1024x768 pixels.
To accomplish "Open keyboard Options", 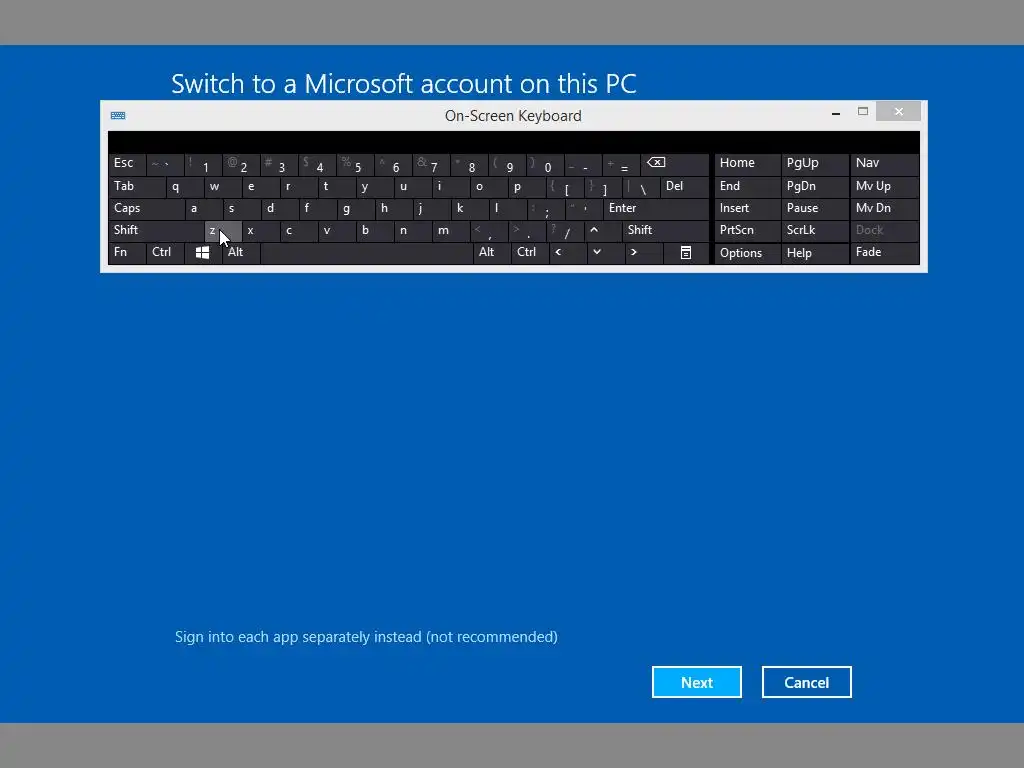I will [747, 253].
